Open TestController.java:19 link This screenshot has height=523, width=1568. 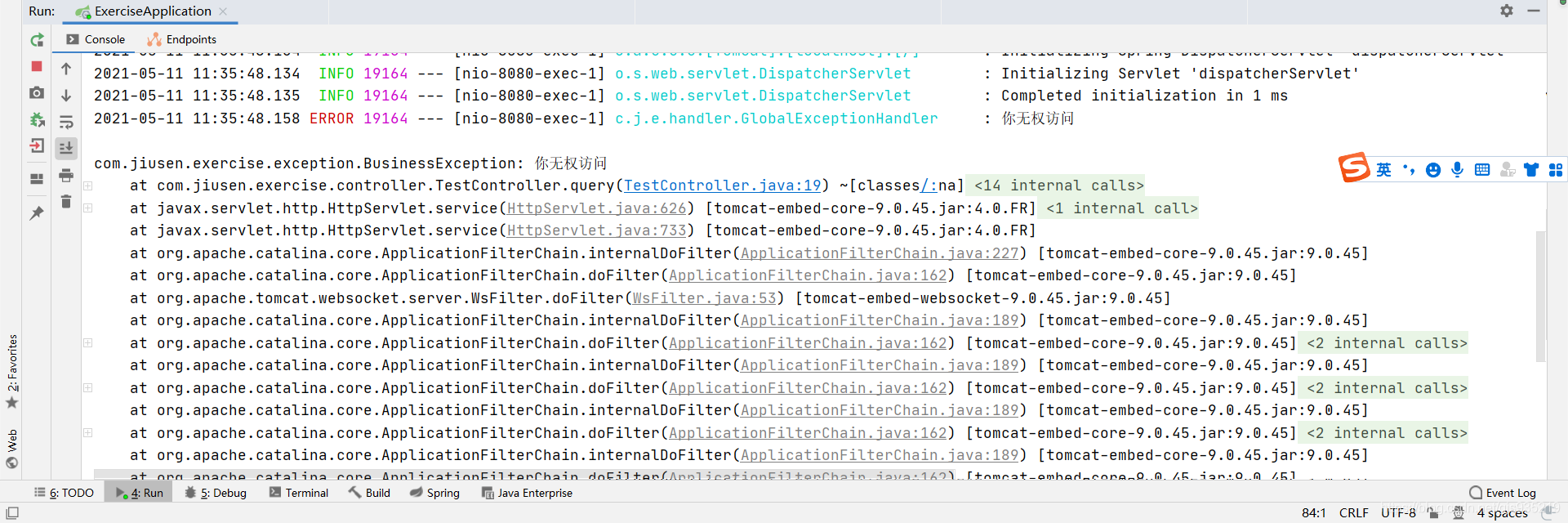[x=723, y=186]
